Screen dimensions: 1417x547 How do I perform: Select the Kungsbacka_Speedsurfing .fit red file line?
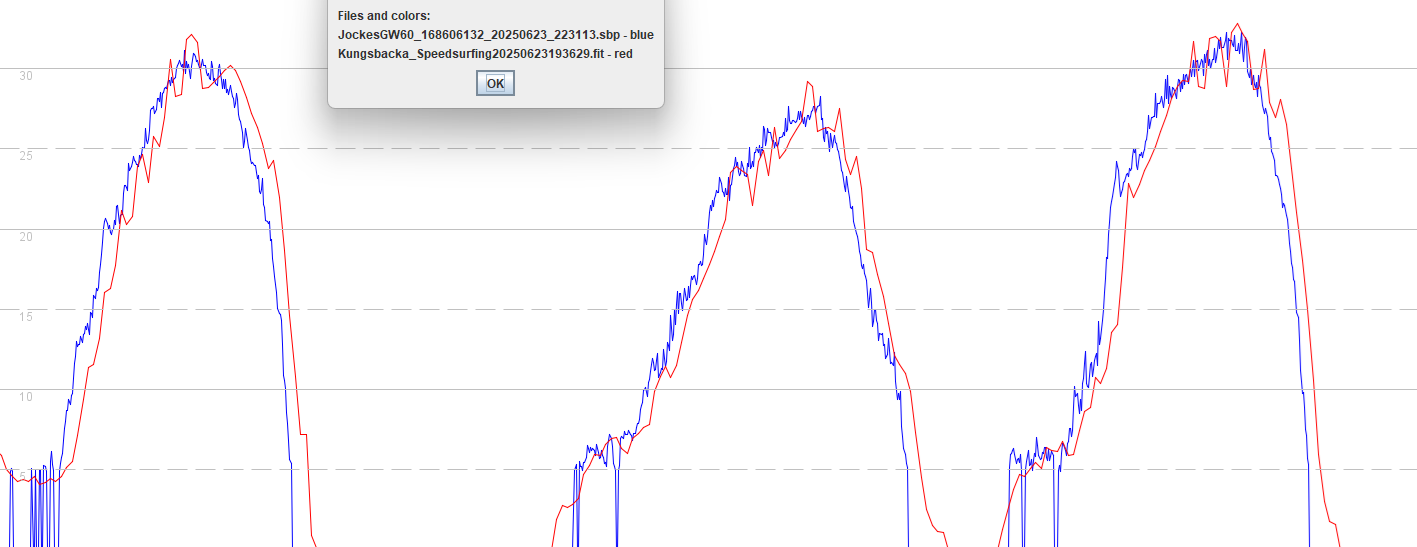(x=485, y=54)
